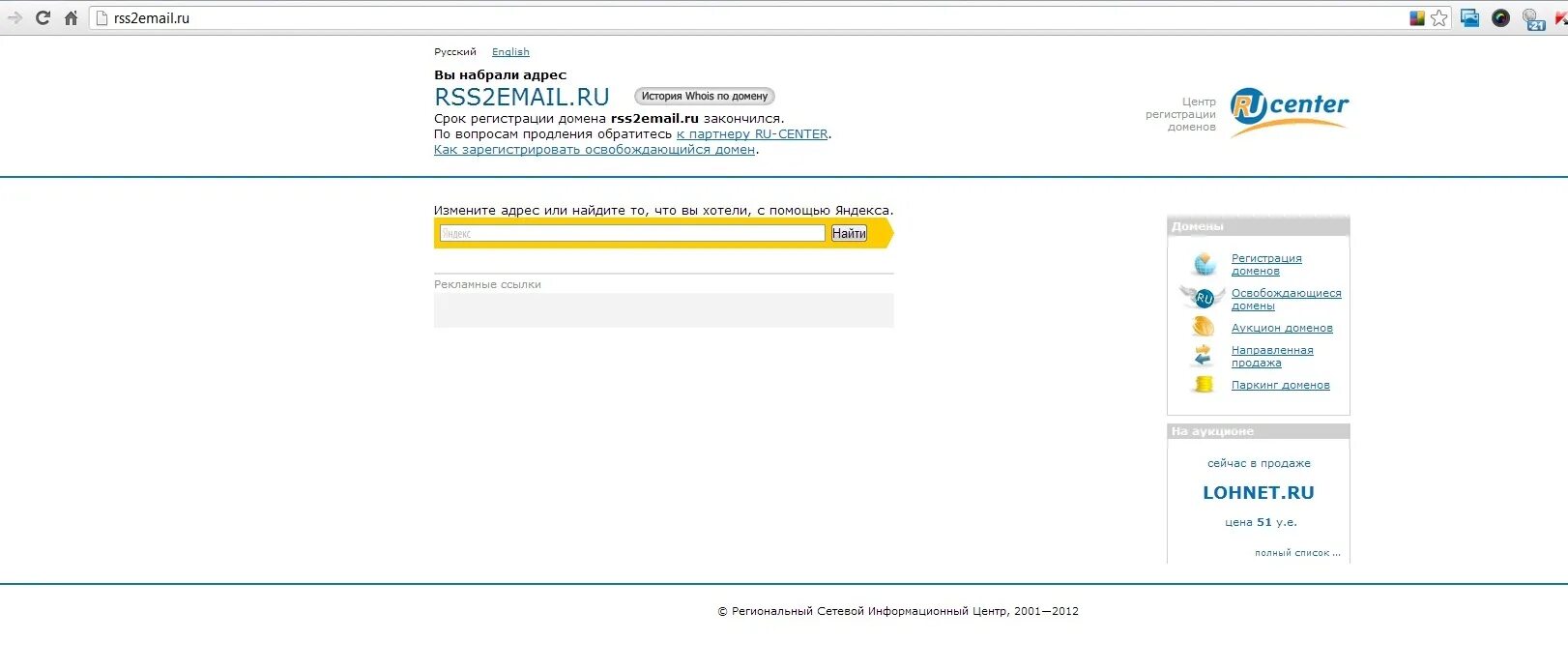Click the Домены panel header

click(1259, 226)
